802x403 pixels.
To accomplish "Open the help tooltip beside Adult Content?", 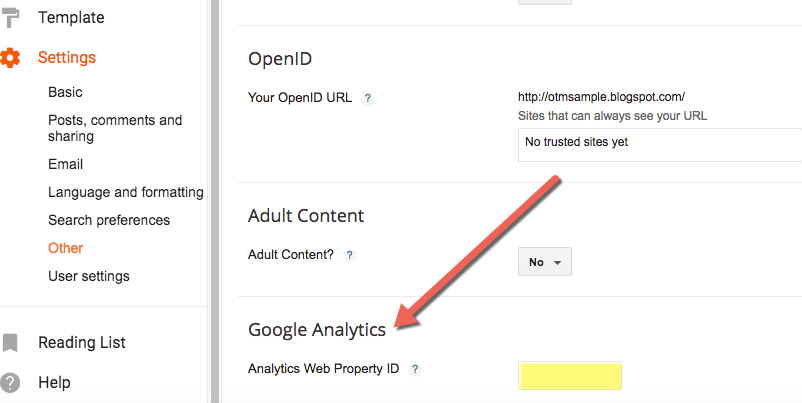I will tap(349, 255).
